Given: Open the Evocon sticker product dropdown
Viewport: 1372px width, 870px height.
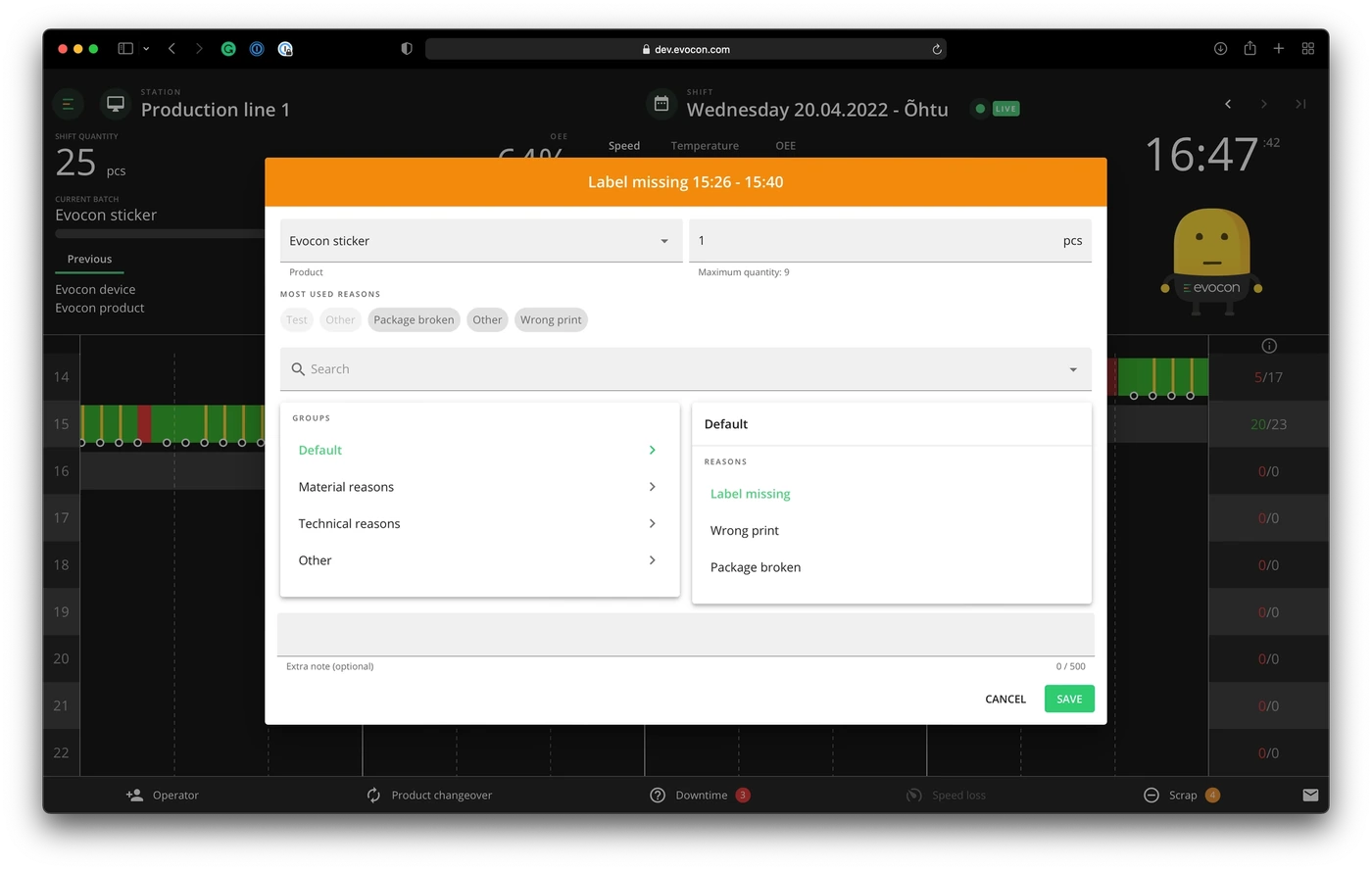Looking at the screenshot, I should 480,241.
